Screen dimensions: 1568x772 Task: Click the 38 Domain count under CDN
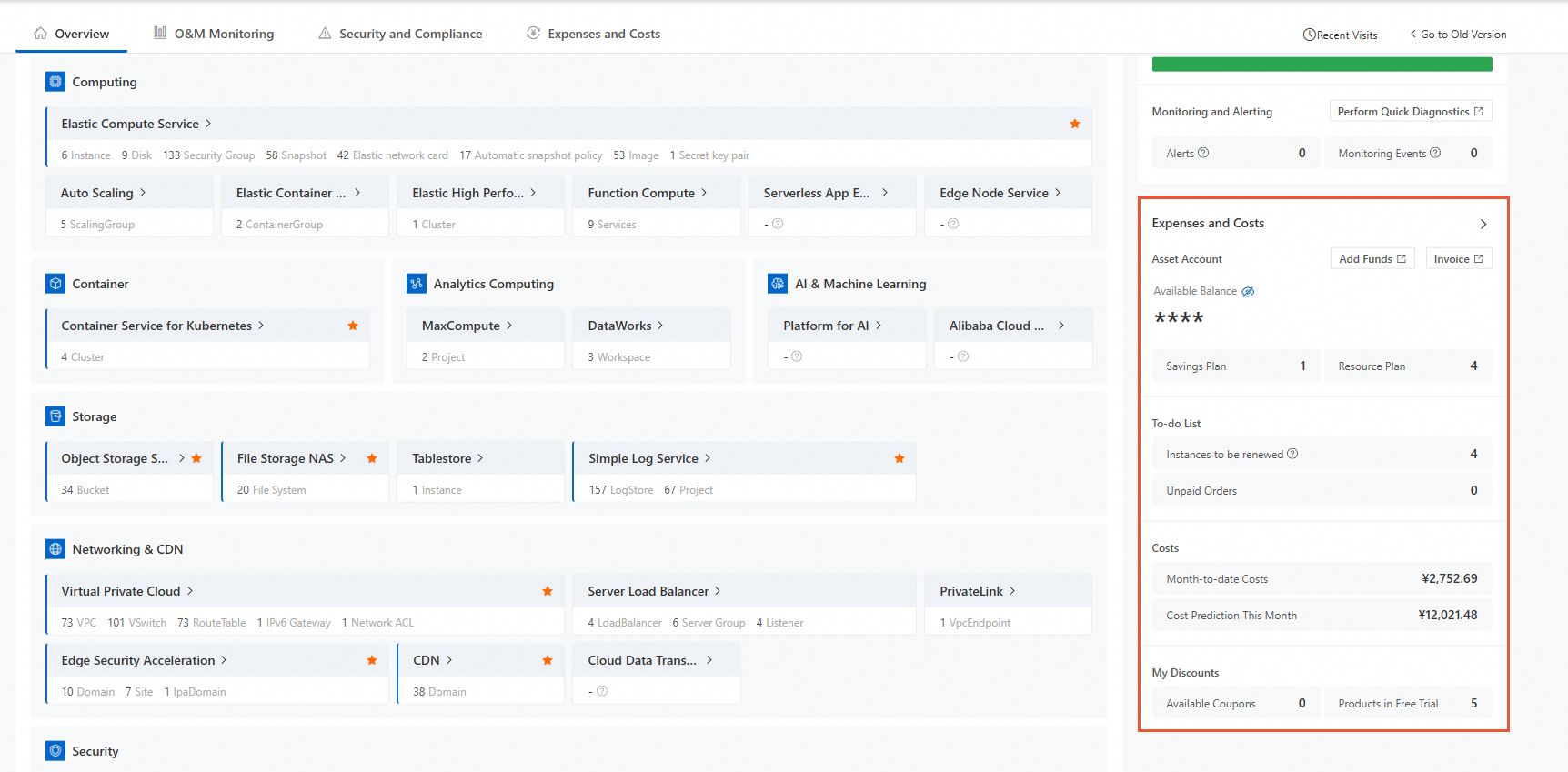pyautogui.click(x=439, y=692)
